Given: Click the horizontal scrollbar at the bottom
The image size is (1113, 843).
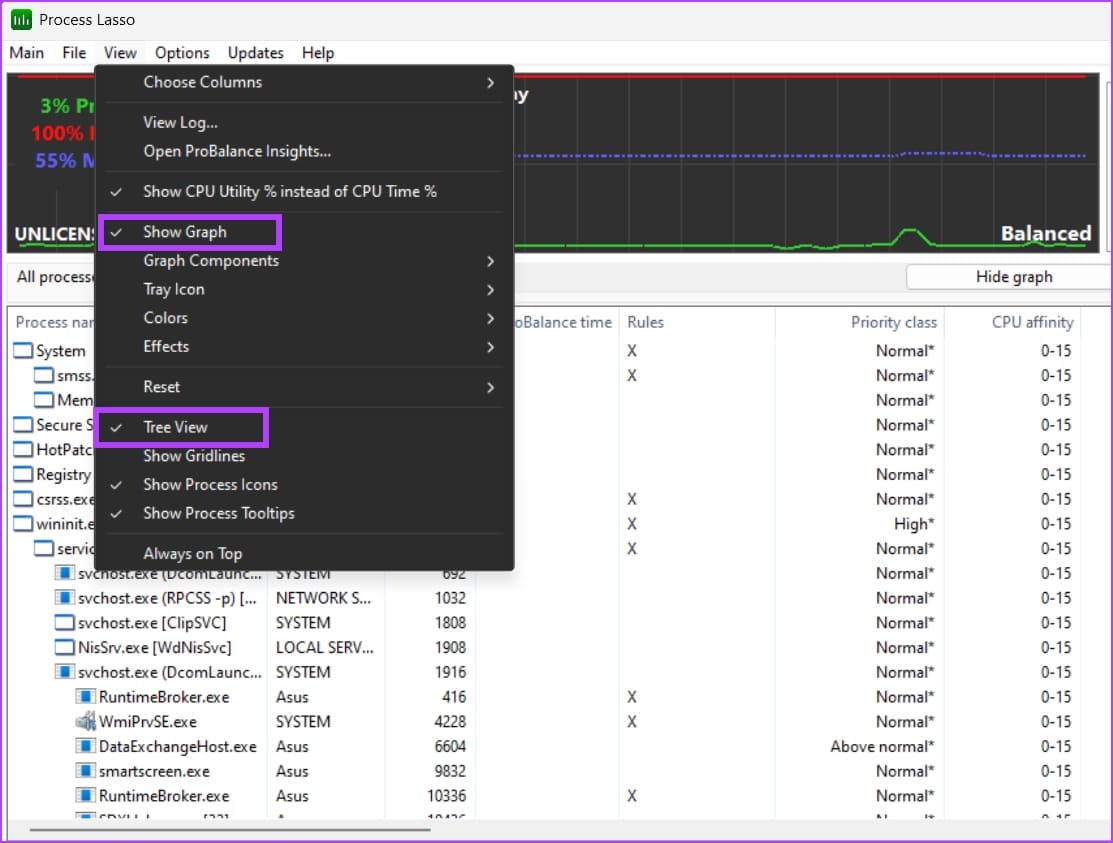Looking at the screenshot, I should (229, 829).
